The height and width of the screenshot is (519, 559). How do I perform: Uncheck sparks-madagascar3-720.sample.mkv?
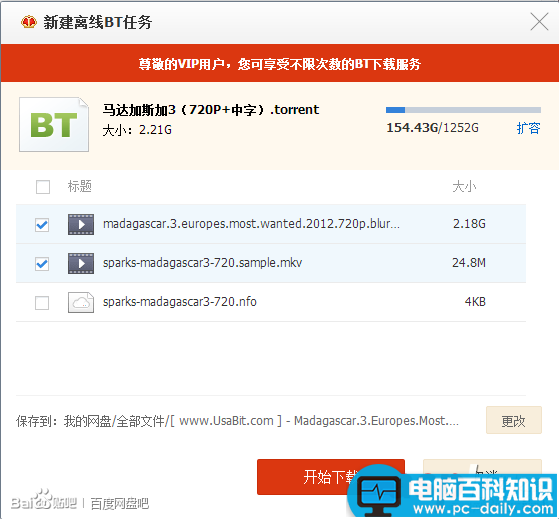click(42, 264)
